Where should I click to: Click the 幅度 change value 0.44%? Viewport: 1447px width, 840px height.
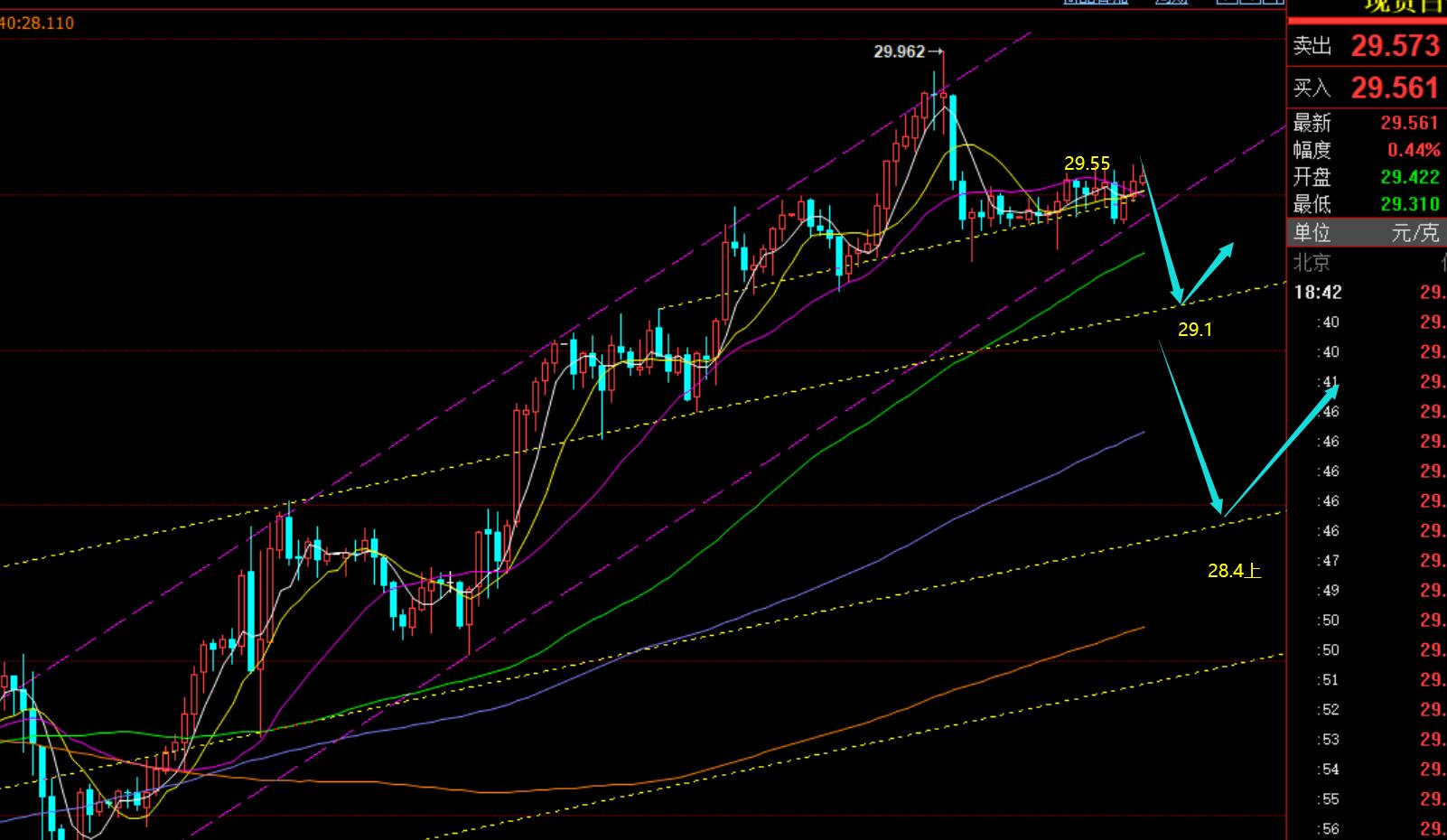pyautogui.click(x=1414, y=150)
